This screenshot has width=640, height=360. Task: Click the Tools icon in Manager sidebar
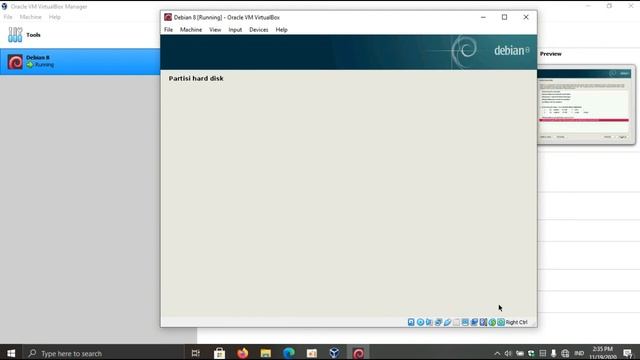pyautogui.click(x=15, y=35)
